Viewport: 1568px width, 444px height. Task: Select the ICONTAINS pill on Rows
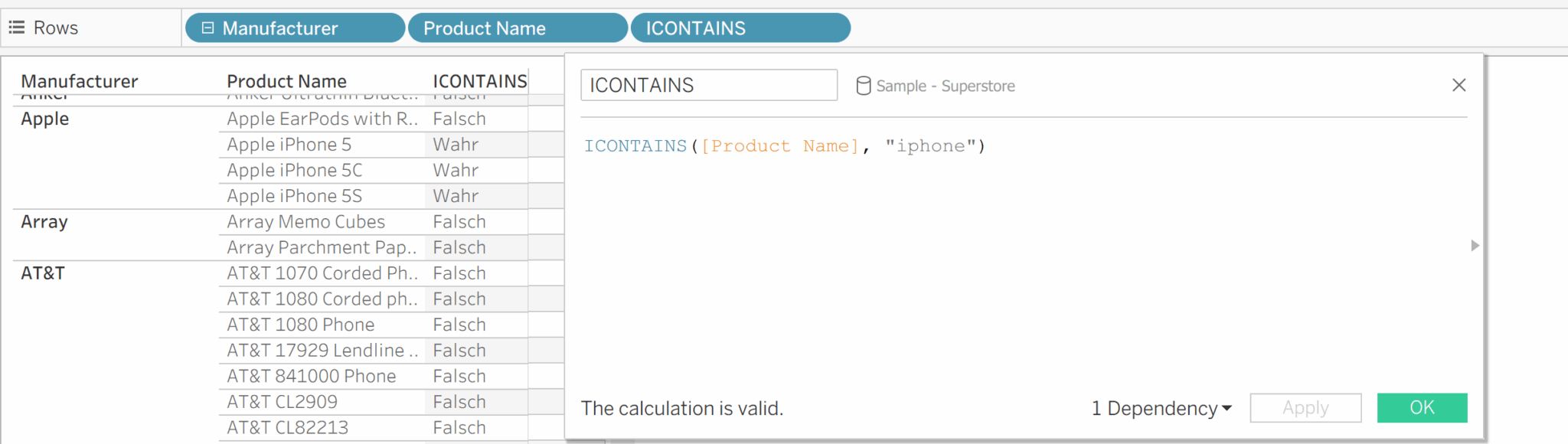tap(740, 28)
